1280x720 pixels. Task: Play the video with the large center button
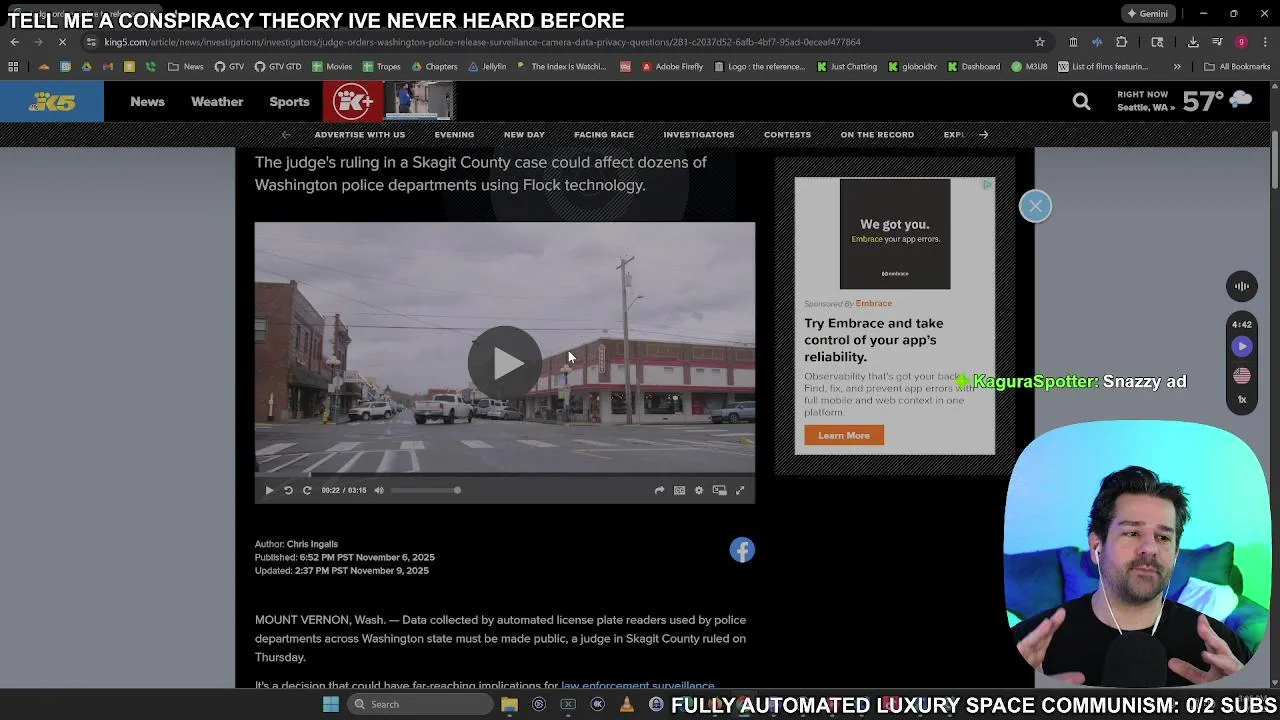(505, 362)
